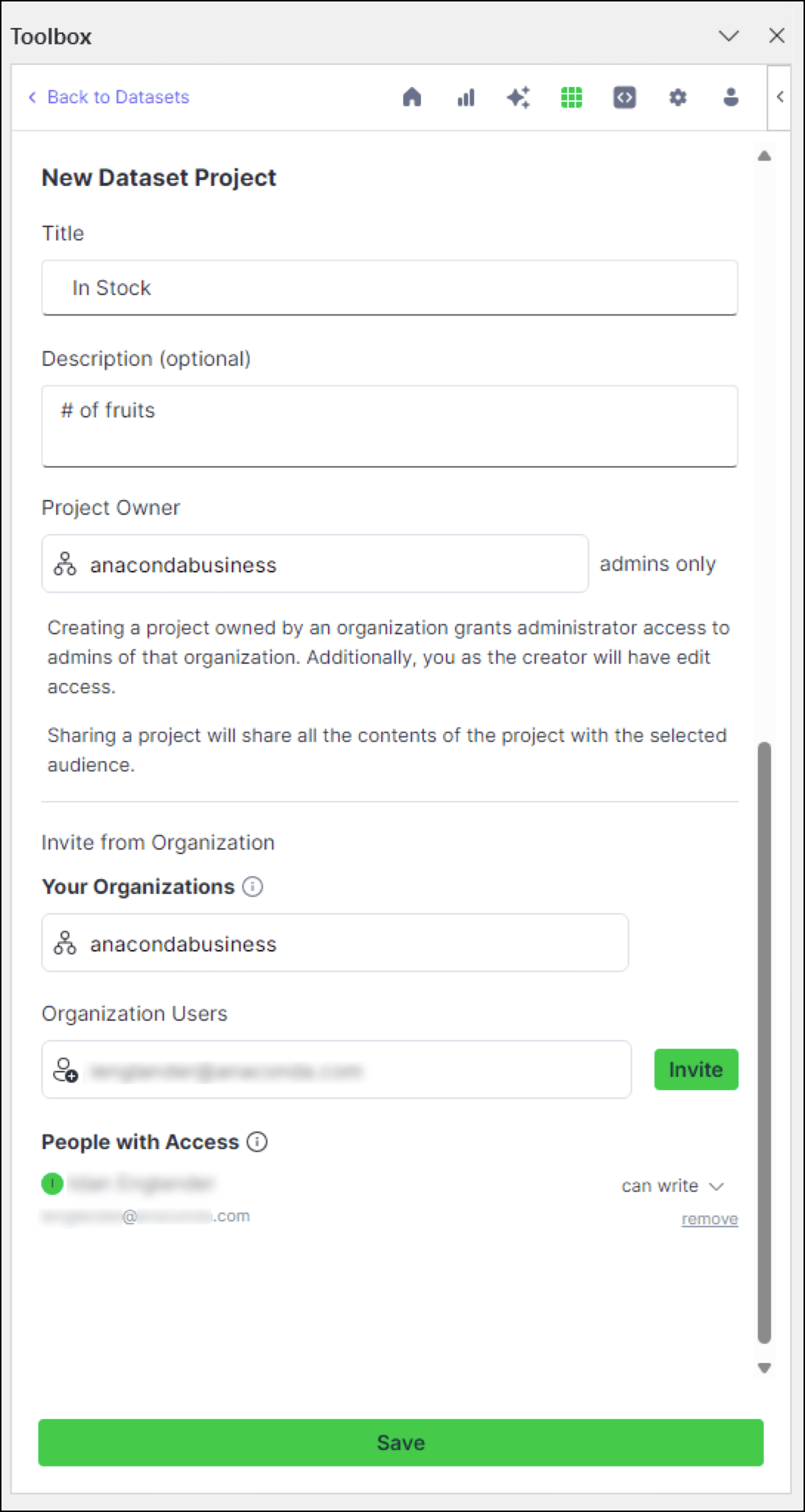The height and width of the screenshot is (1512, 805).
Task: Click info icon beside People with Access
Action: click(257, 1142)
